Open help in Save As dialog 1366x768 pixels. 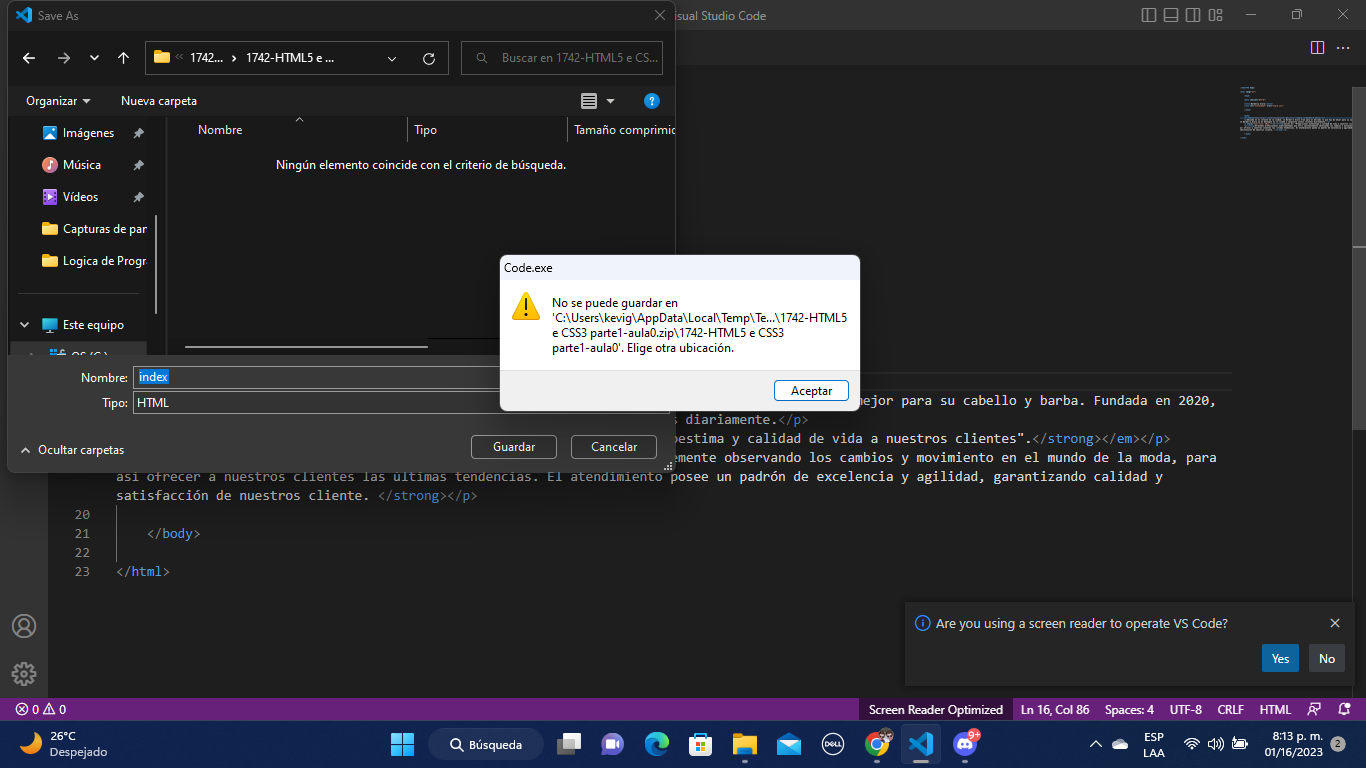point(651,101)
